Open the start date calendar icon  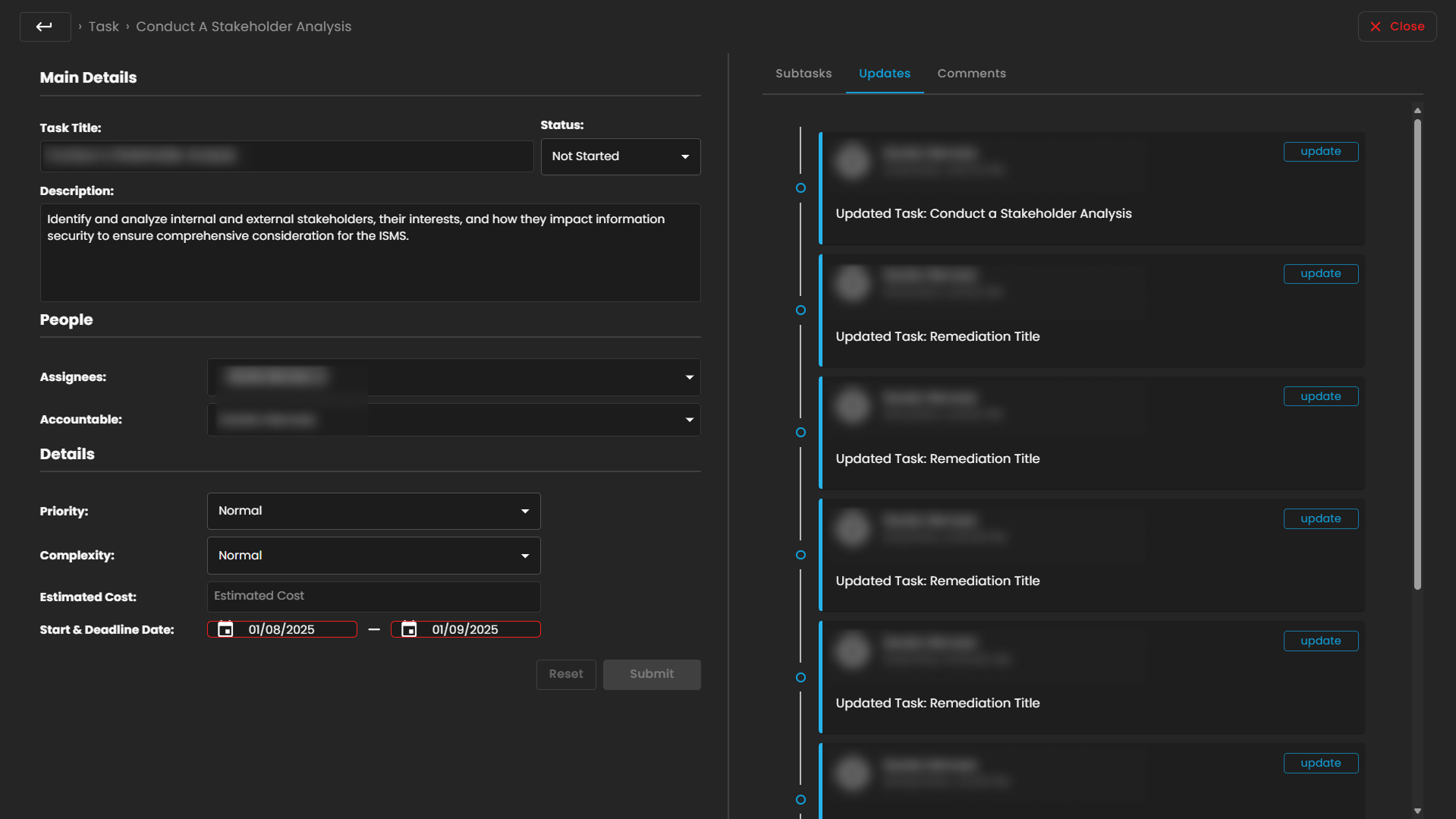pyautogui.click(x=225, y=629)
